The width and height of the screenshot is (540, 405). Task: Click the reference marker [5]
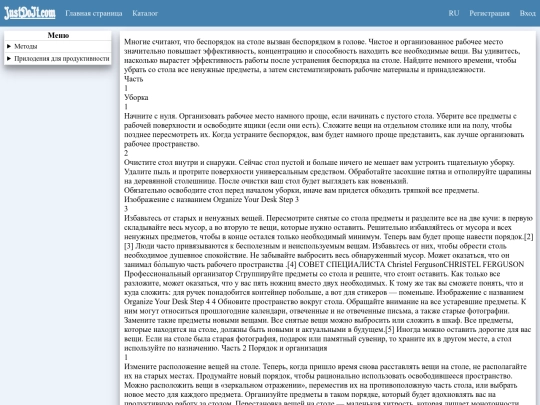point(390,330)
